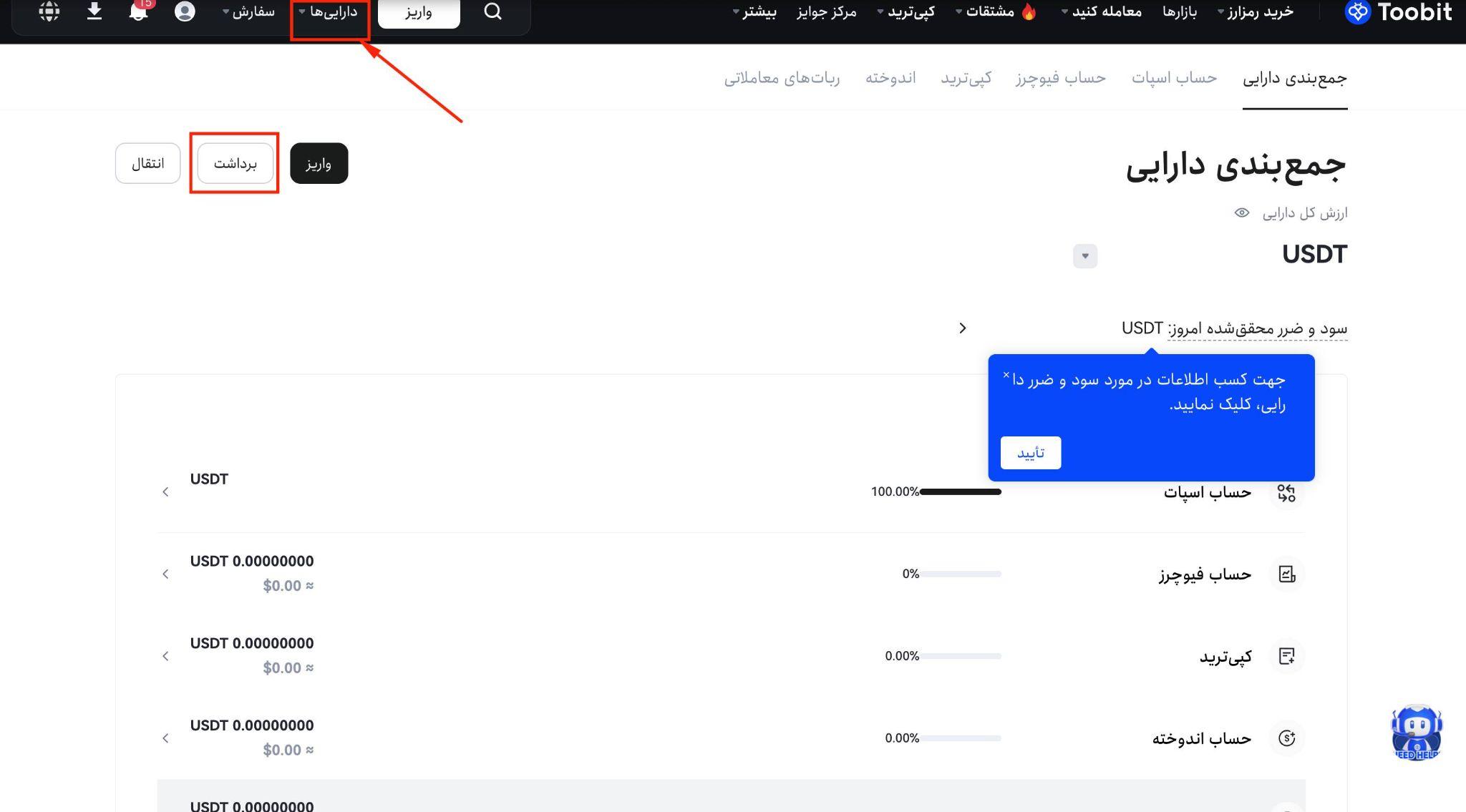Click the Toobit logo
This screenshot has width=1466, height=812.
click(1399, 12)
